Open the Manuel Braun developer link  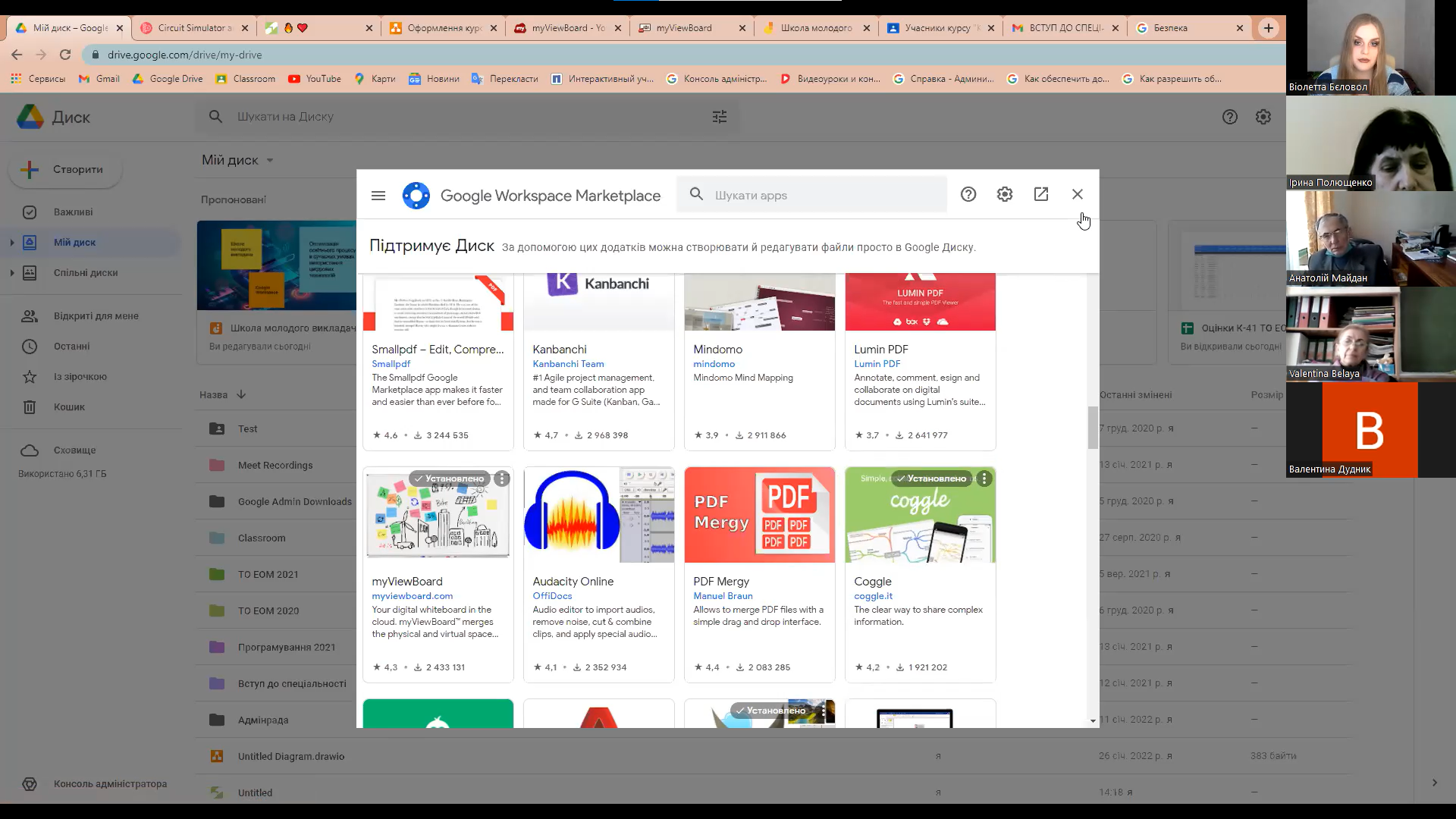723,596
